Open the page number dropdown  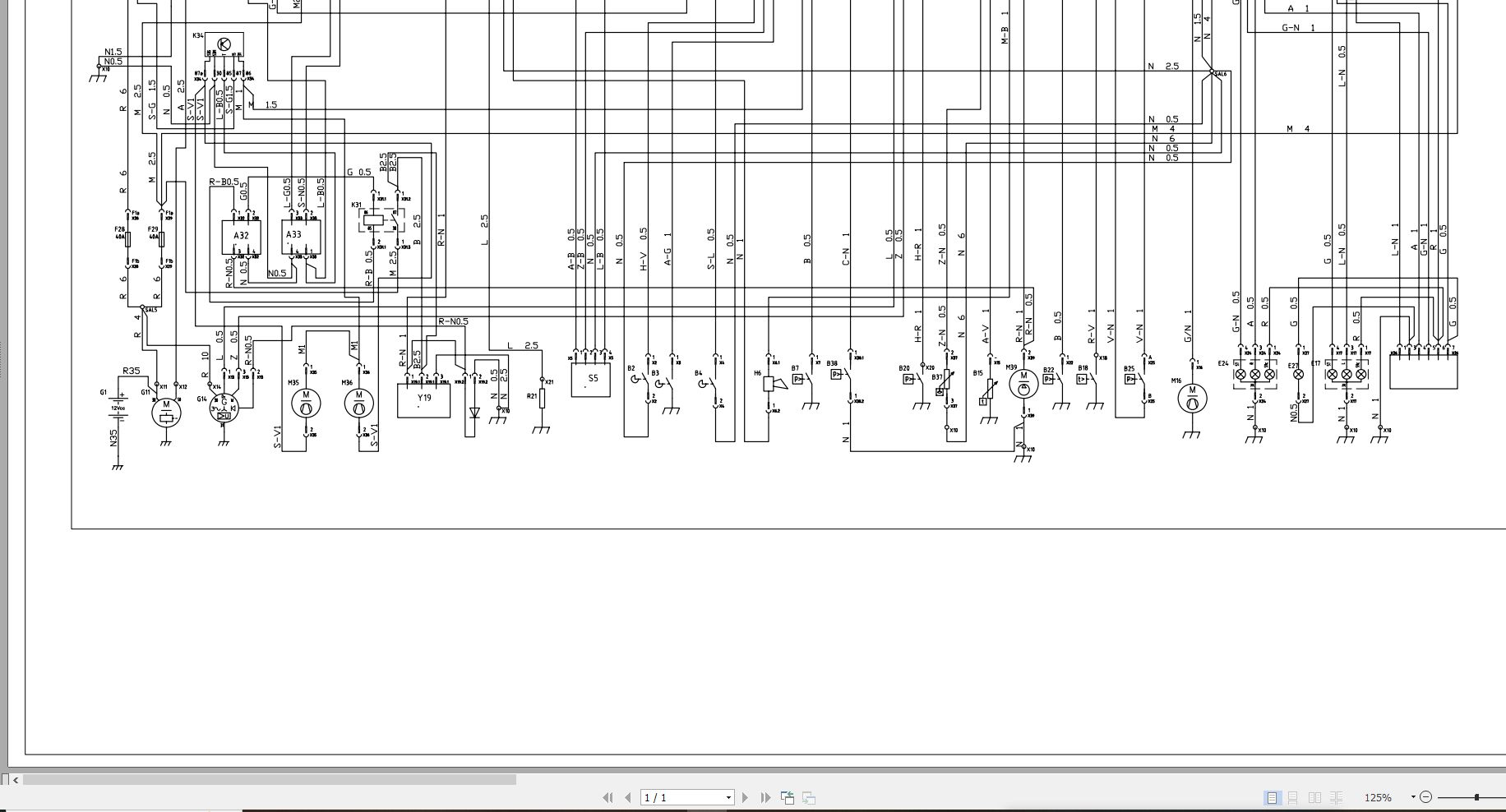tap(728, 797)
